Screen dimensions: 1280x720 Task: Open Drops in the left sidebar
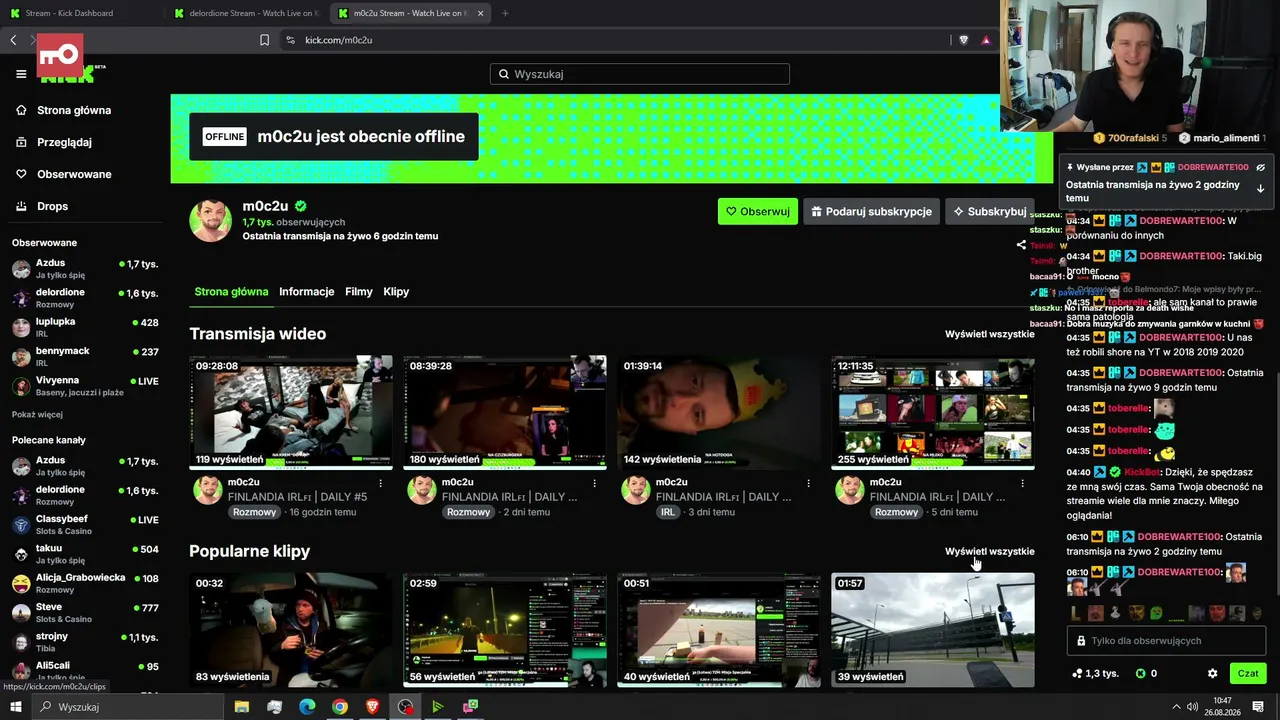42,206
